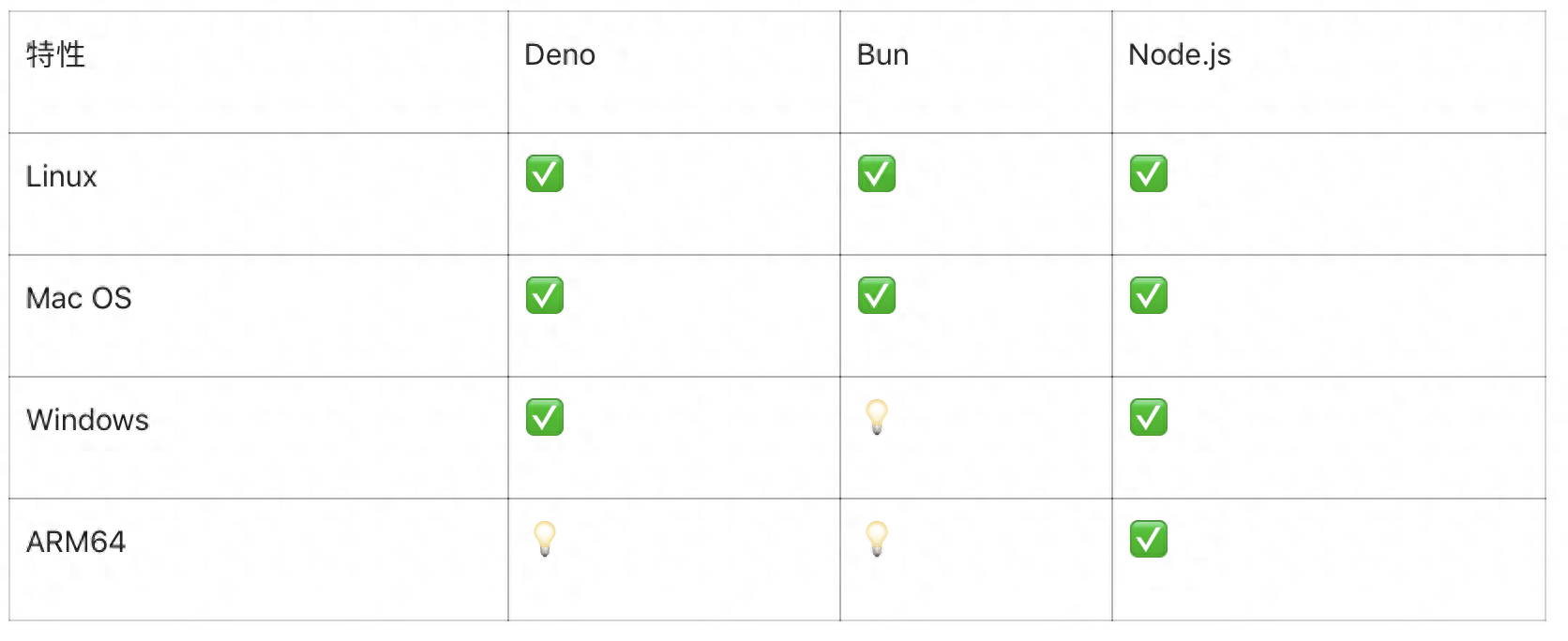Select the Bun column header
This screenshot has height=641, width=1568.
tap(882, 54)
